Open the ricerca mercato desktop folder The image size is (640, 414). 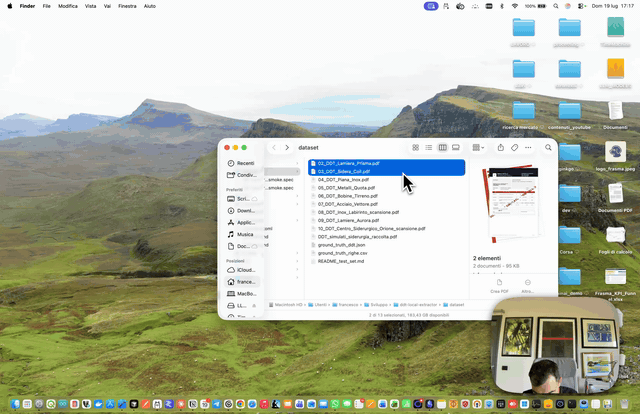coord(524,115)
